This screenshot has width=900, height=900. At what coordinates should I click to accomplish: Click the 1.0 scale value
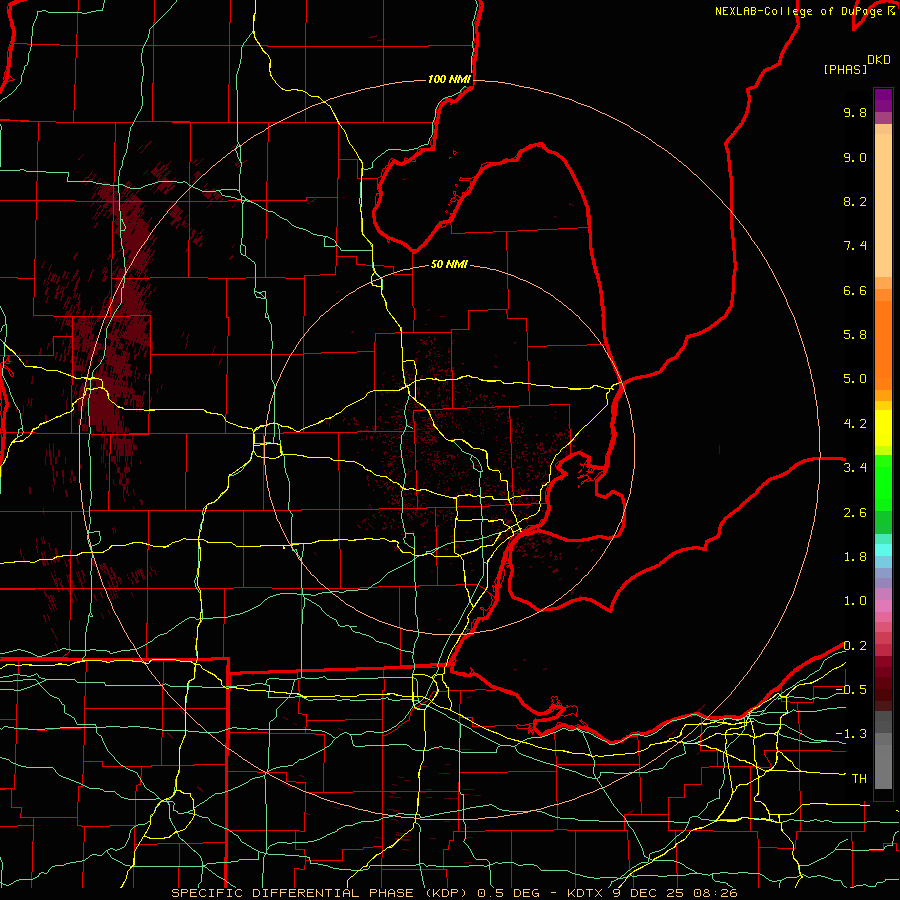pos(855,601)
